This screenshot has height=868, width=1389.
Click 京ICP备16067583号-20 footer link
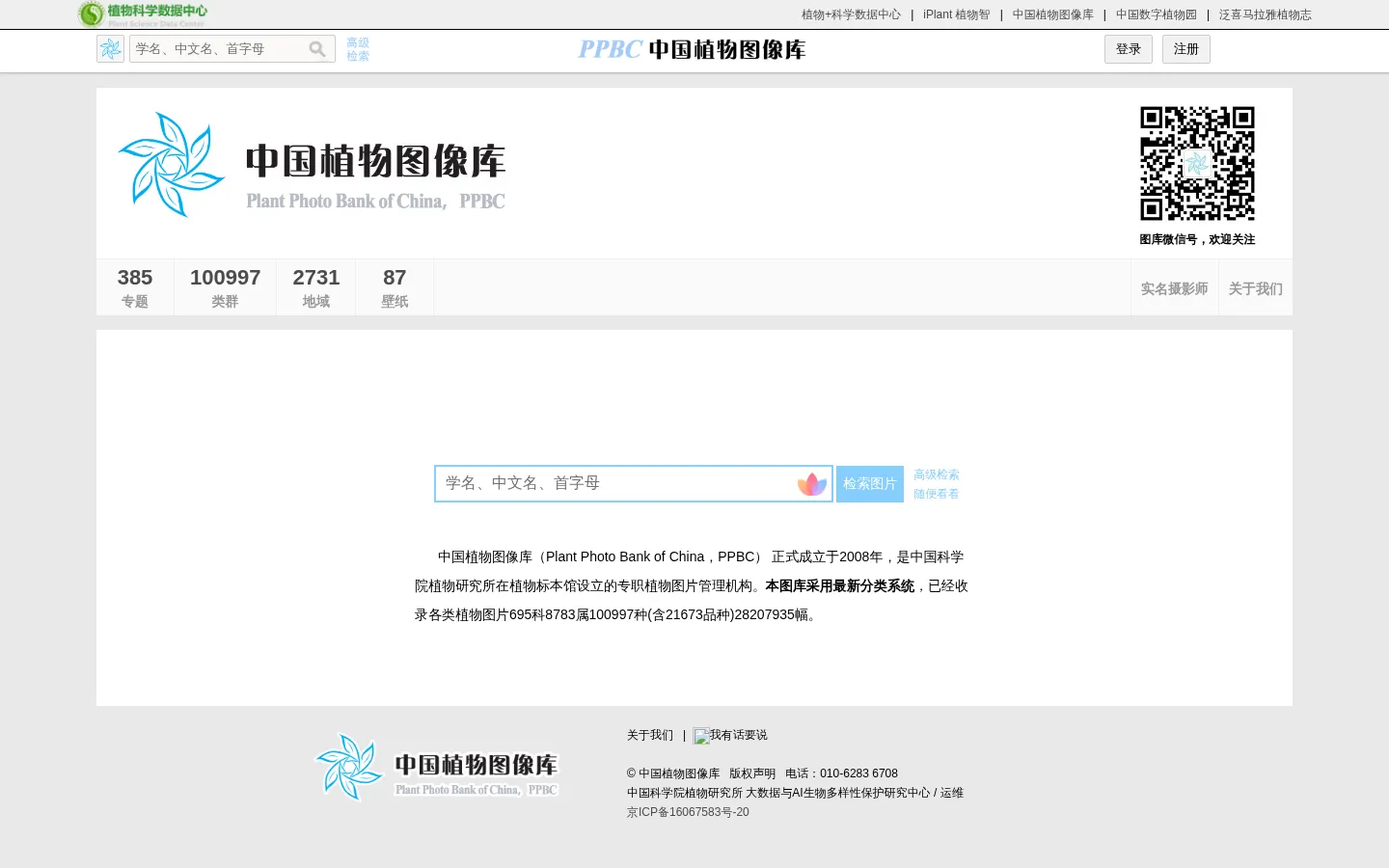click(688, 812)
